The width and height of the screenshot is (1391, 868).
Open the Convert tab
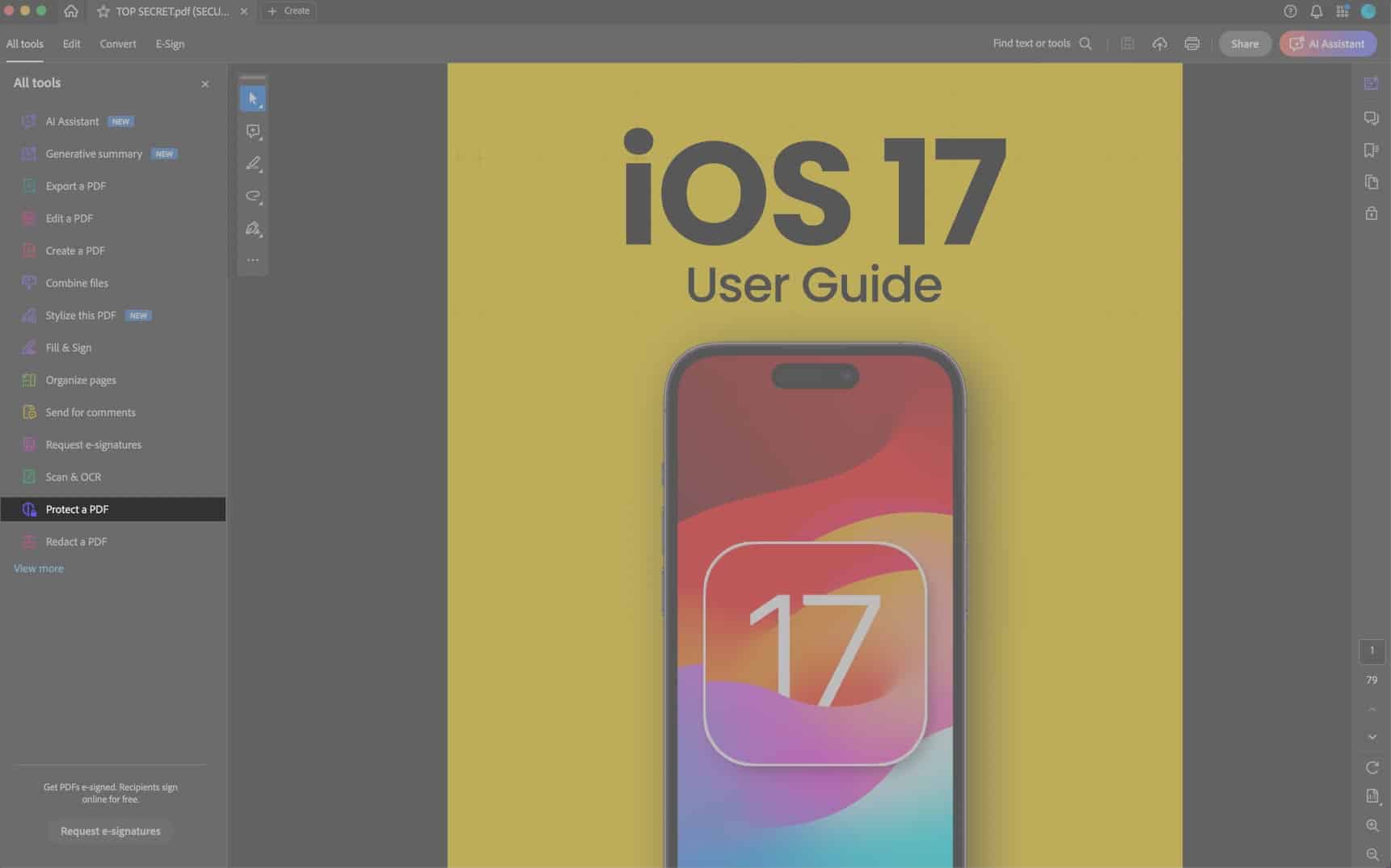pyautogui.click(x=118, y=44)
